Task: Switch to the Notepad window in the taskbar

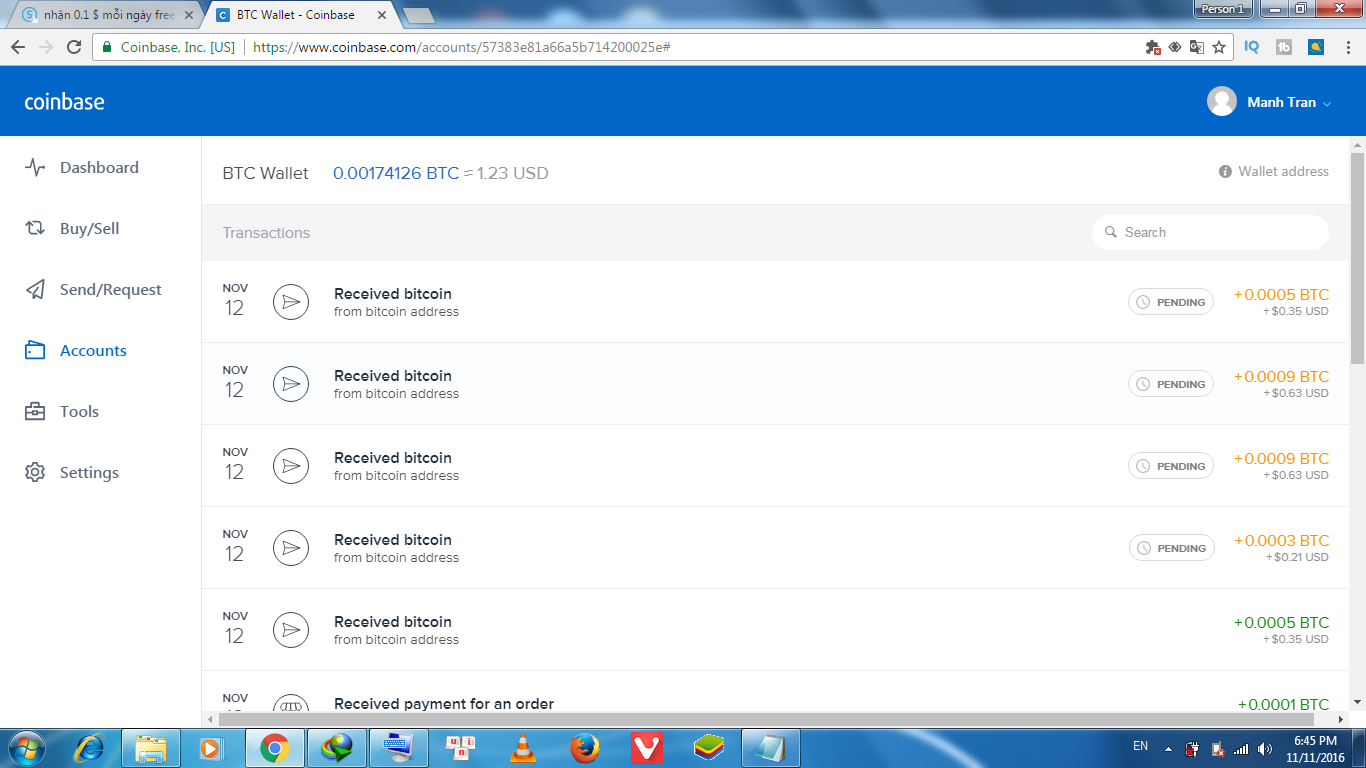Action: (x=771, y=747)
